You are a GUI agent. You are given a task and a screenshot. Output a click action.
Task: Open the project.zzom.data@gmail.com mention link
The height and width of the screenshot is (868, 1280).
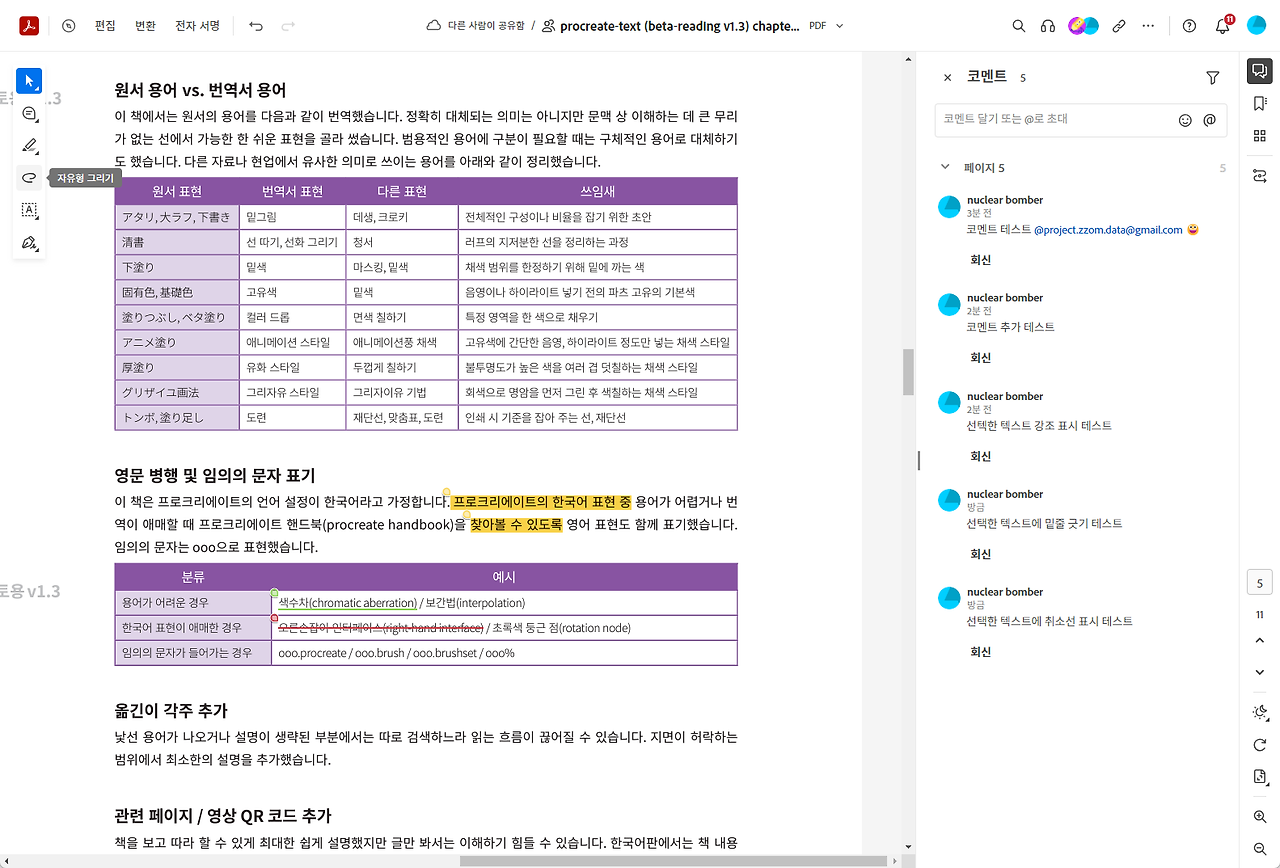coord(1108,230)
